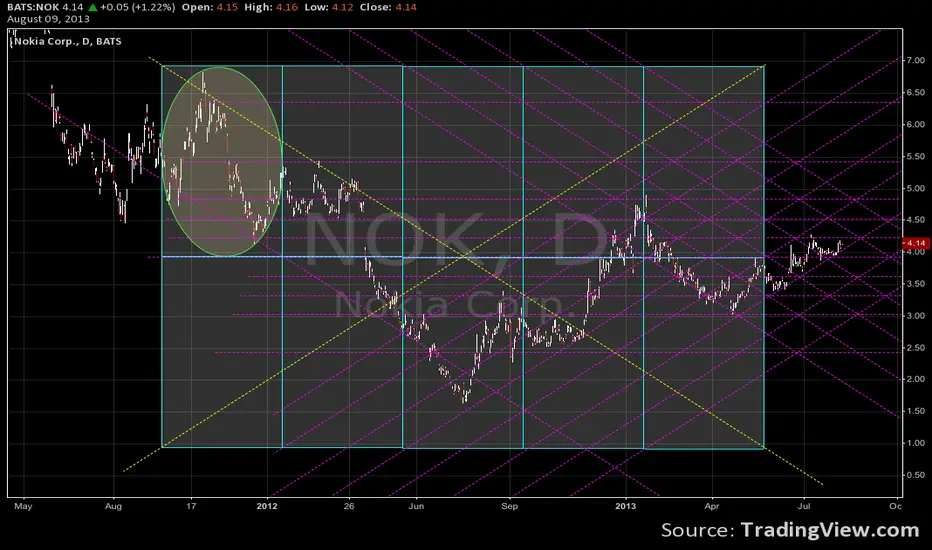Click the 17 date label on time axis
Viewport: 932px width, 550px height.
click(x=191, y=507)
